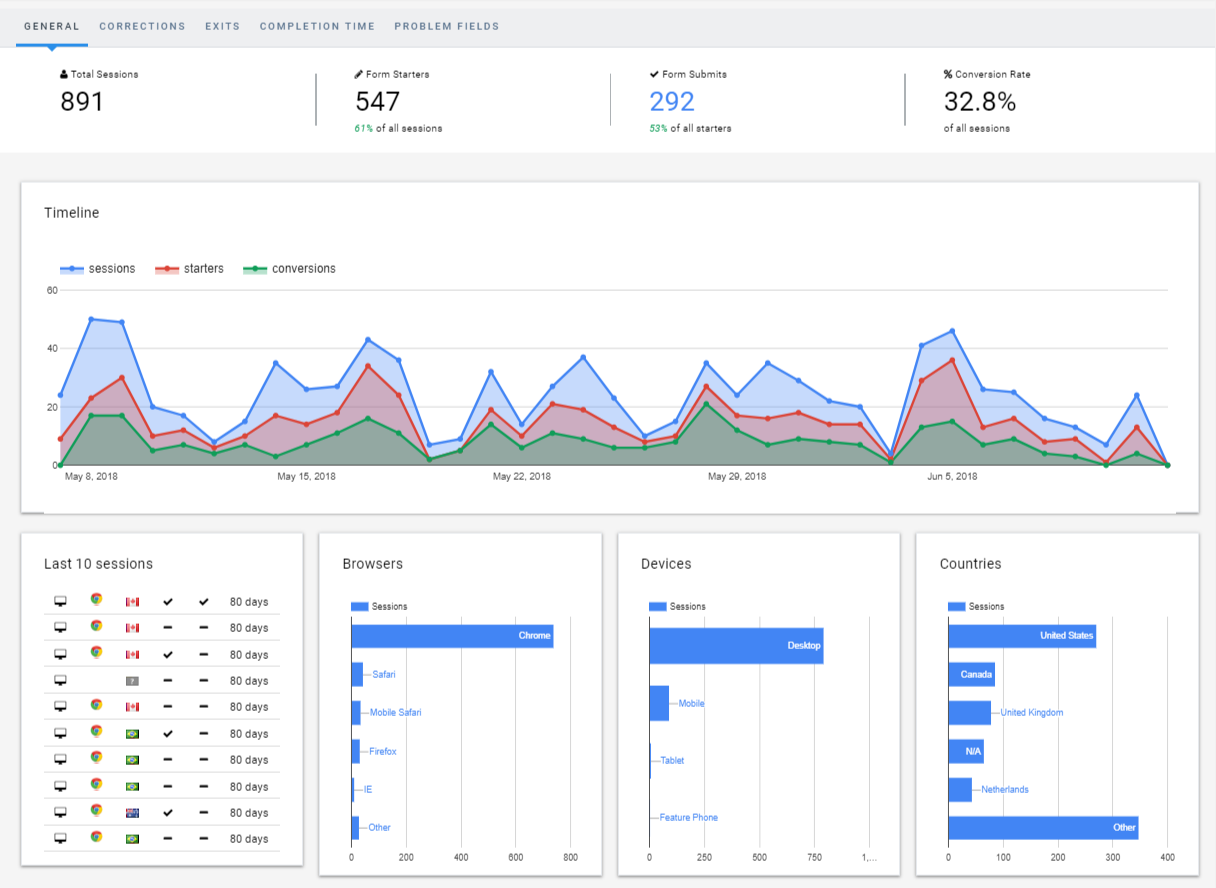Click the Sessions legend swatch in Devices chart
The image size is (1216, 888).
658,607
